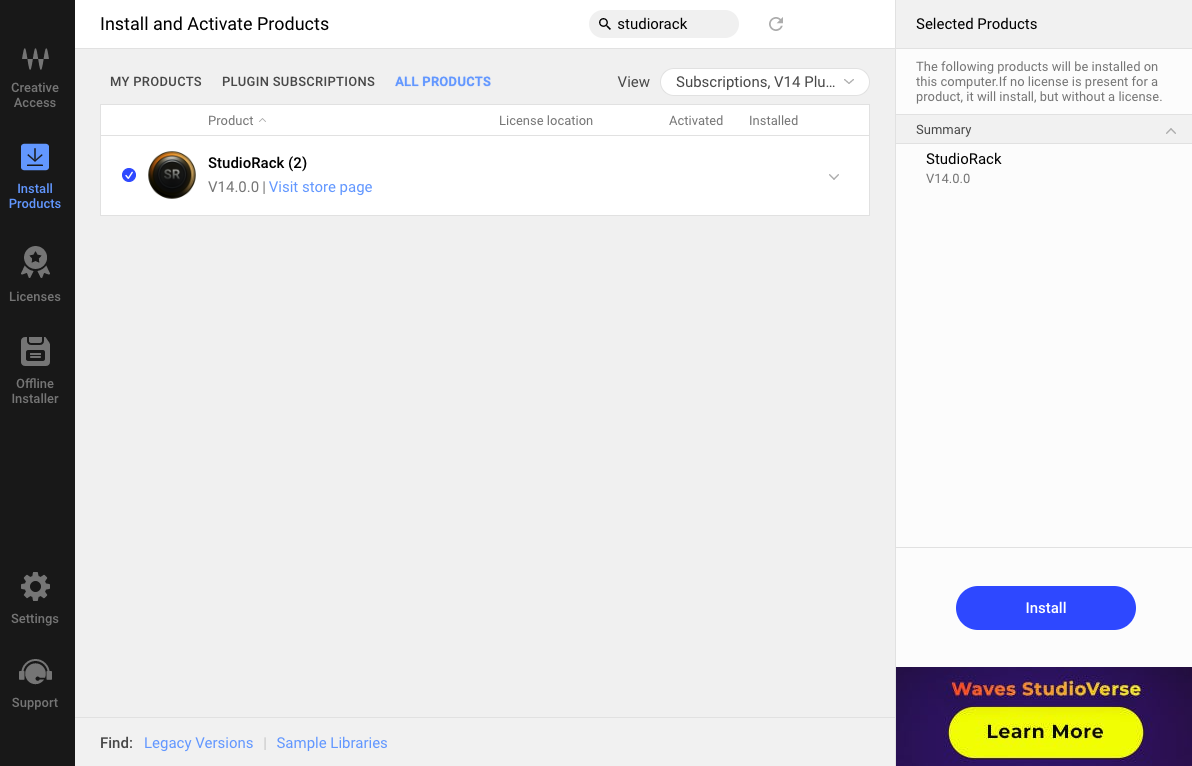The width and height of the screenshot is (1192, 766).
Task: Click the Waves StudioVerse banner title
Action: tap(1045, 689)
